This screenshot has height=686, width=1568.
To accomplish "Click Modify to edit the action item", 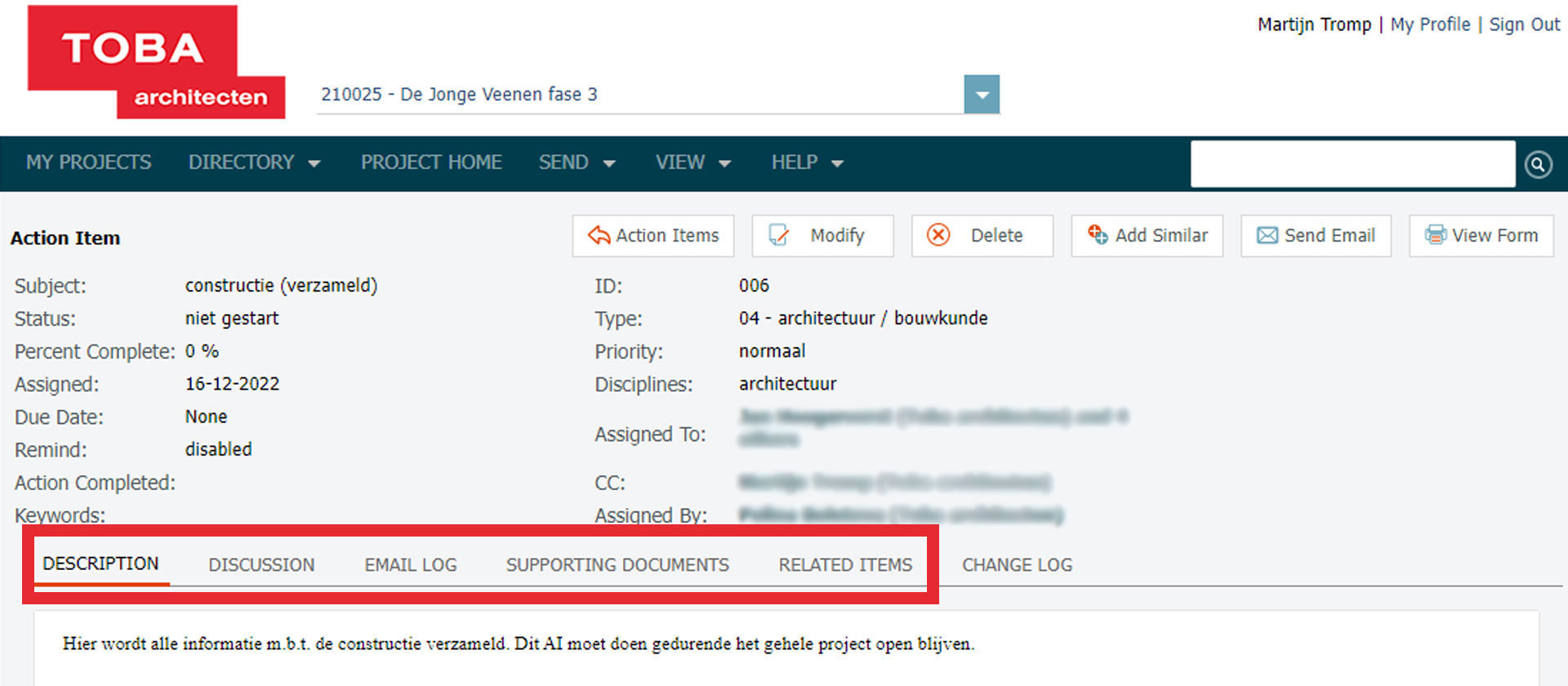I will (x=822, y=236).
